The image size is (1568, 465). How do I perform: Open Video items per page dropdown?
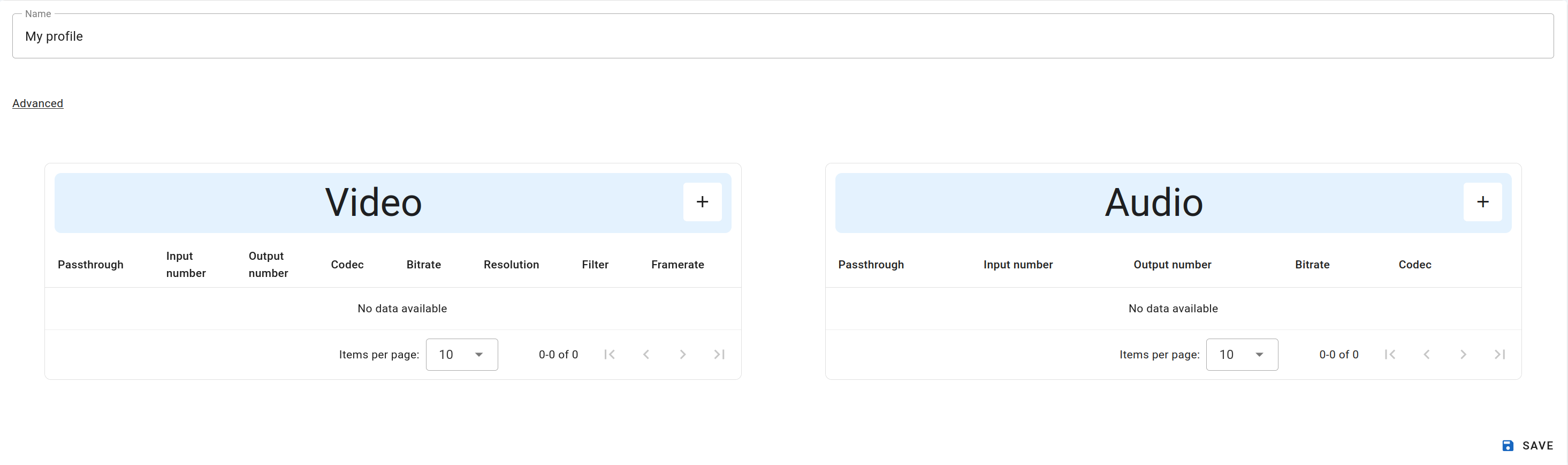461,354
